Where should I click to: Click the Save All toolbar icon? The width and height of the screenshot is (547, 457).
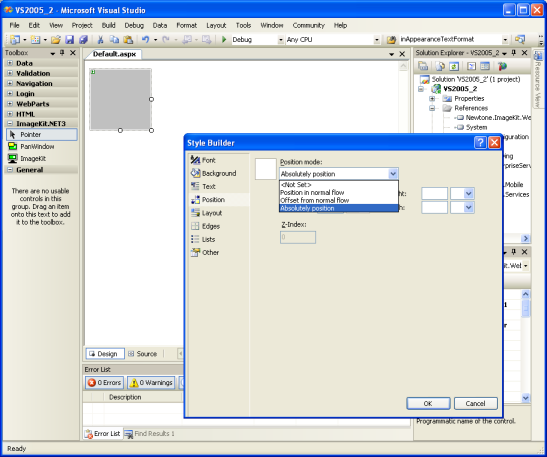coord(83,39)
